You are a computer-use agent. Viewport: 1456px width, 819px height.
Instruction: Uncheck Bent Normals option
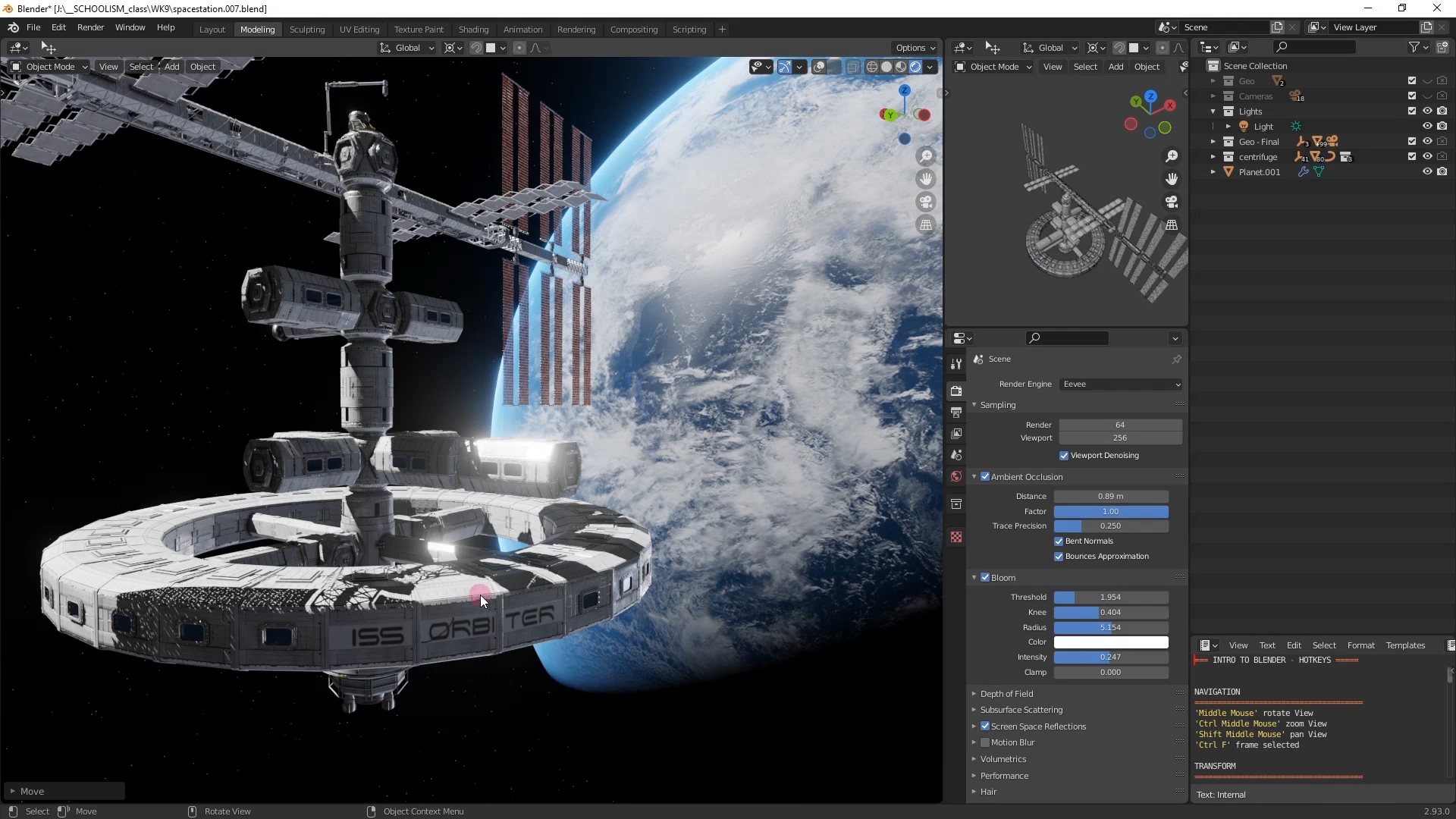pos(1059,541)
